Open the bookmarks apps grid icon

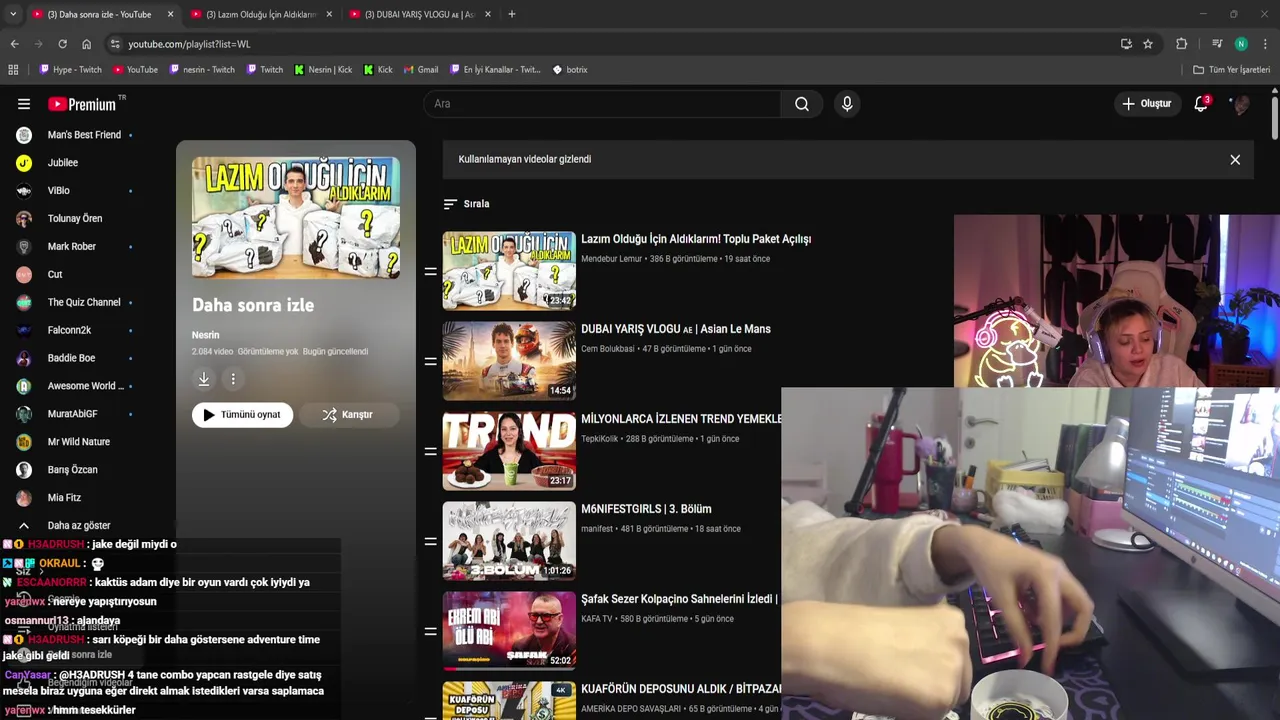(13, 70)
